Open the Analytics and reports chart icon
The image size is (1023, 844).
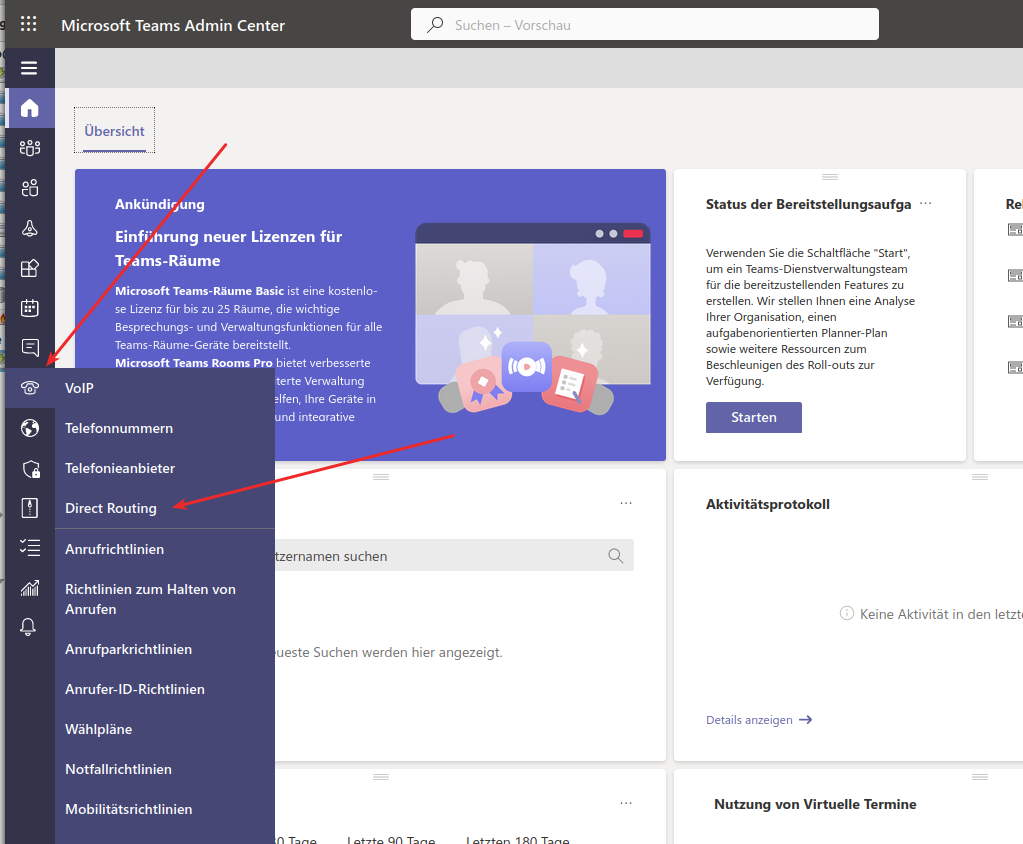click(x=30, y=588)
